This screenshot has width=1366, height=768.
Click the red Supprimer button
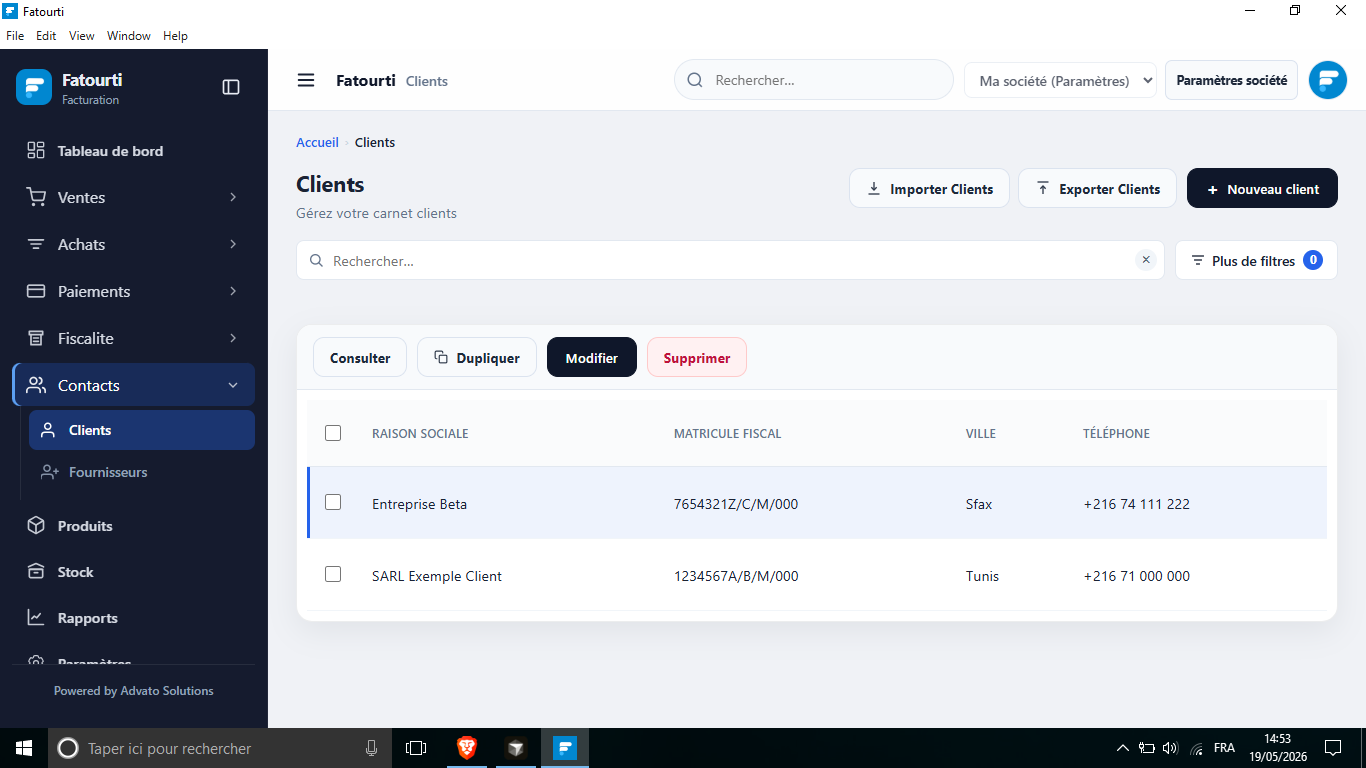coord(697,357)
